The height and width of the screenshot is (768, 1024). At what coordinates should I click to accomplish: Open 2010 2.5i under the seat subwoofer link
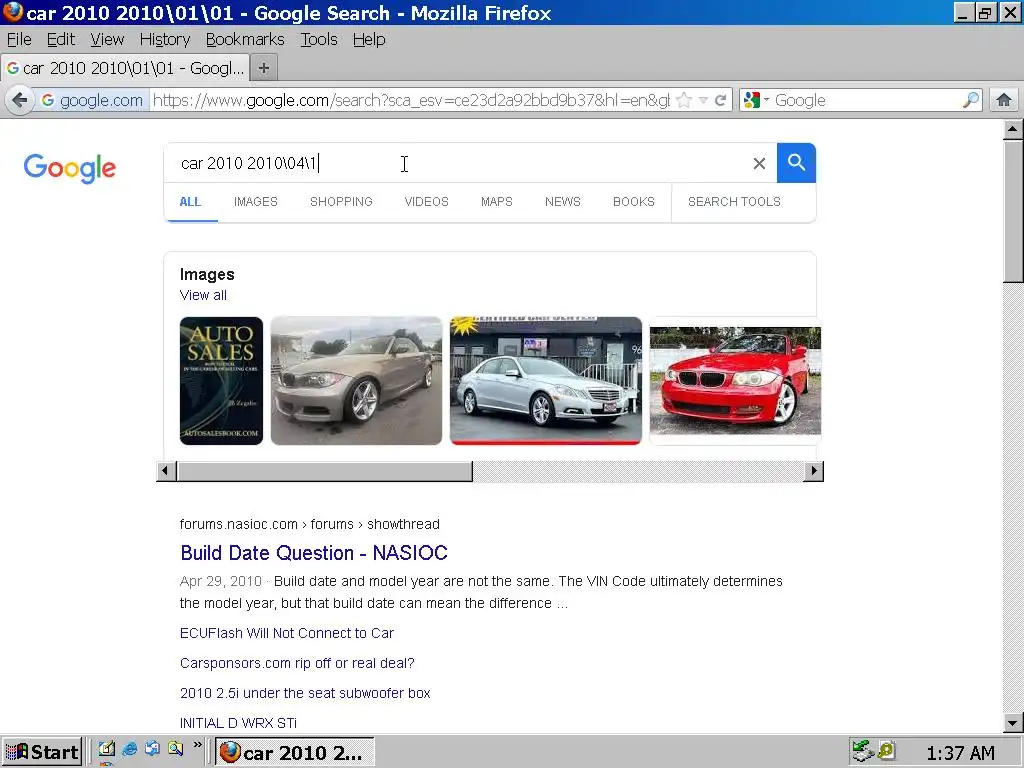click(305, 693)
